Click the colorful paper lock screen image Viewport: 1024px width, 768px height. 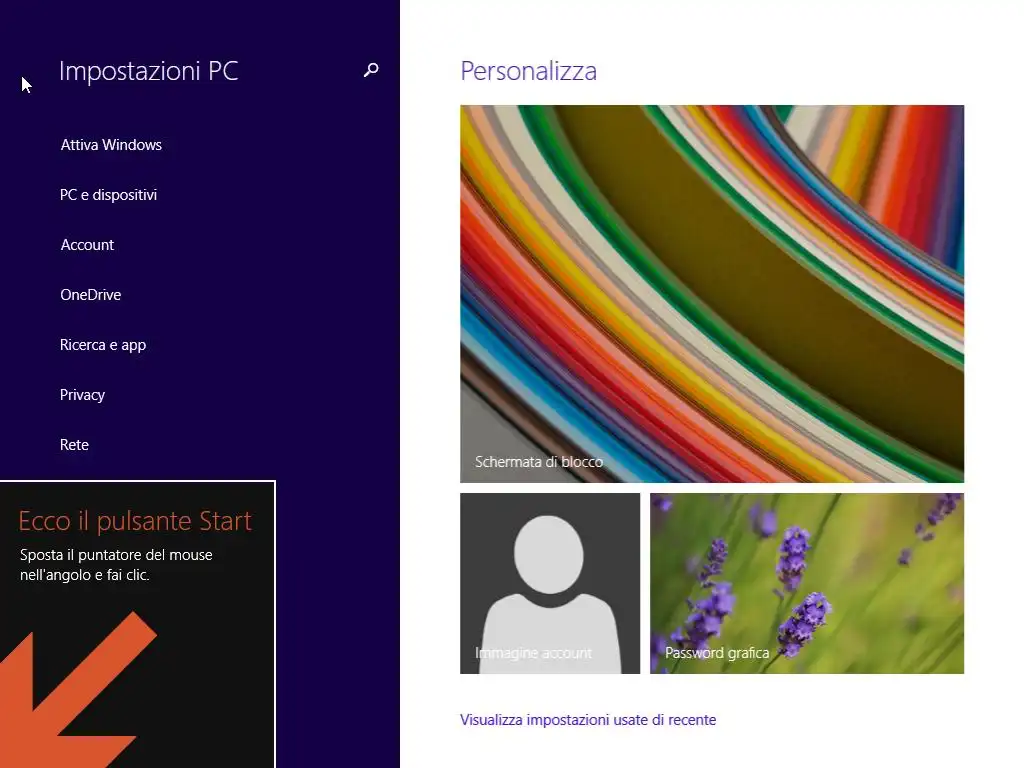click(x=712, y=294)
